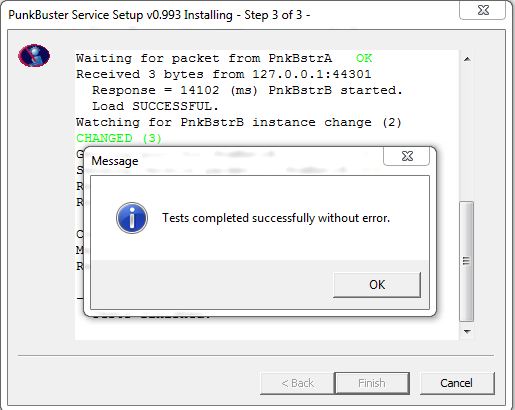
Task: Click the 'Tests completed successfully without error.' text
Action: click(276, 218)
